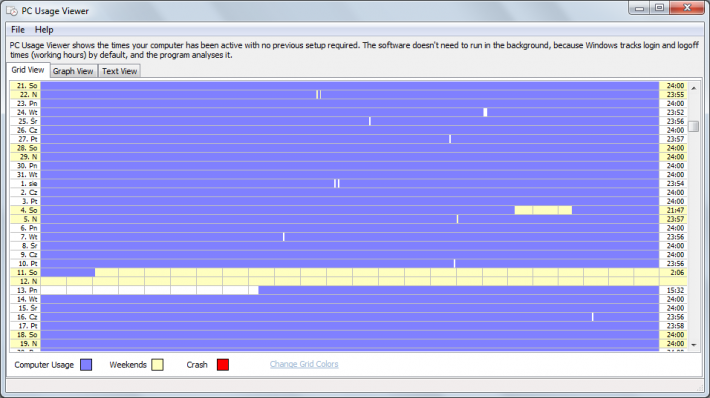Select the '11. So' row label

pyautogui.click(x=25, y=273)
